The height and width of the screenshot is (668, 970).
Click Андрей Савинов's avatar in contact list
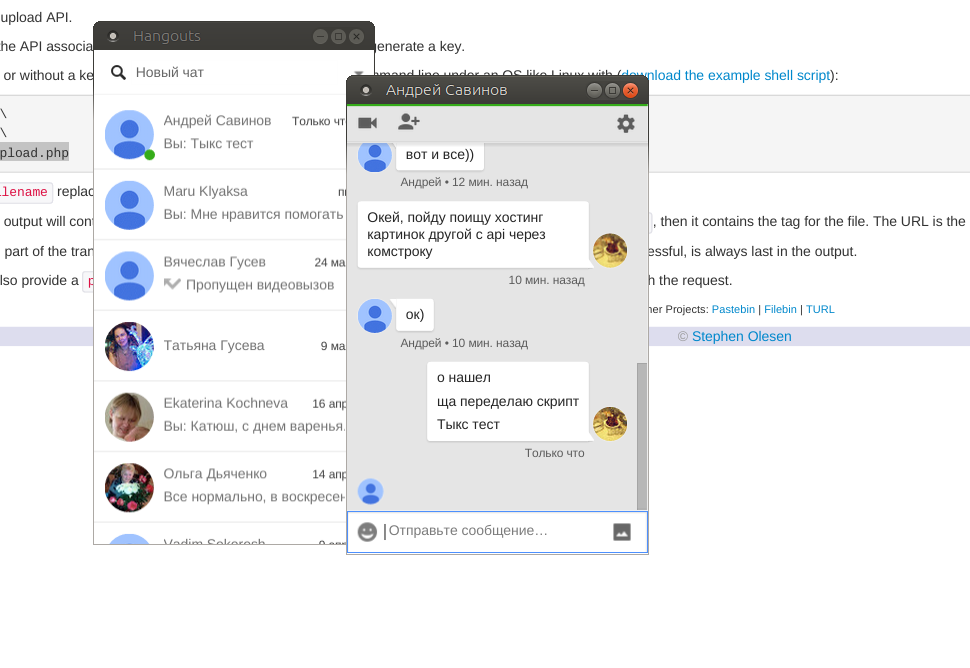[129, 134]
